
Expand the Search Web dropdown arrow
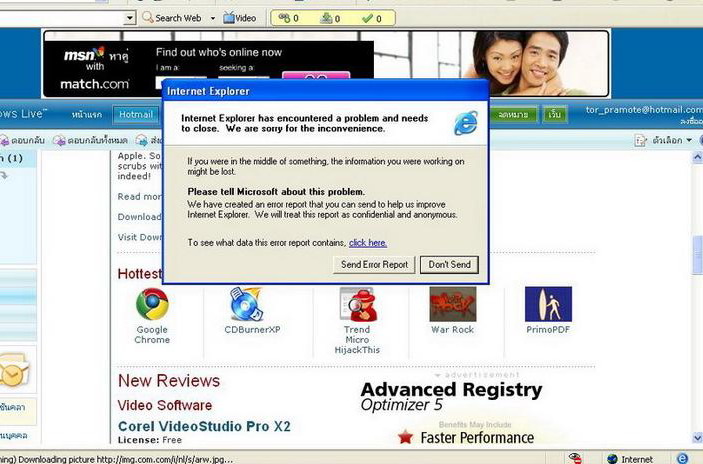tap(213, 18)
